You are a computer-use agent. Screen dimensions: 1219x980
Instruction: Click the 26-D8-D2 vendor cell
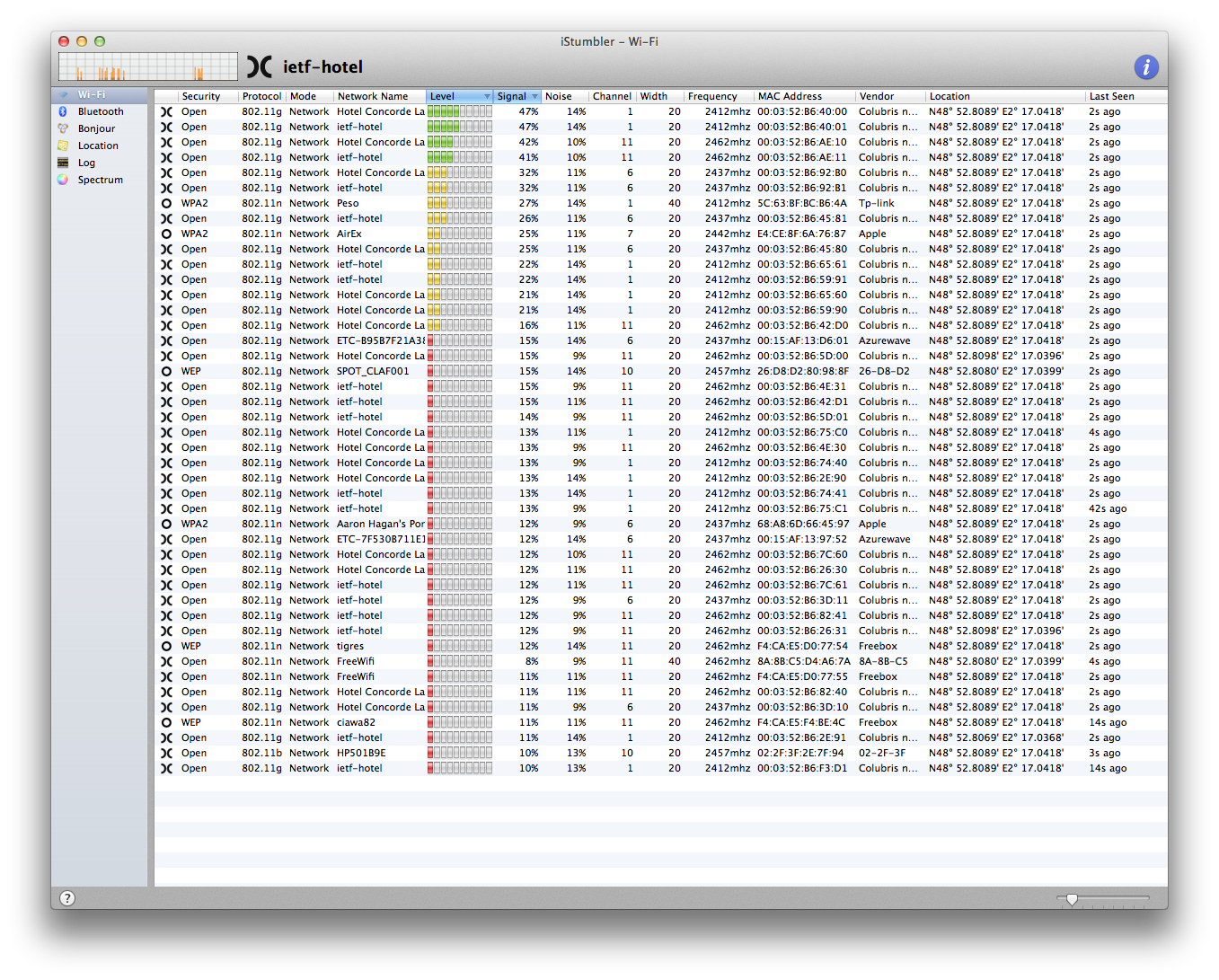883,371
